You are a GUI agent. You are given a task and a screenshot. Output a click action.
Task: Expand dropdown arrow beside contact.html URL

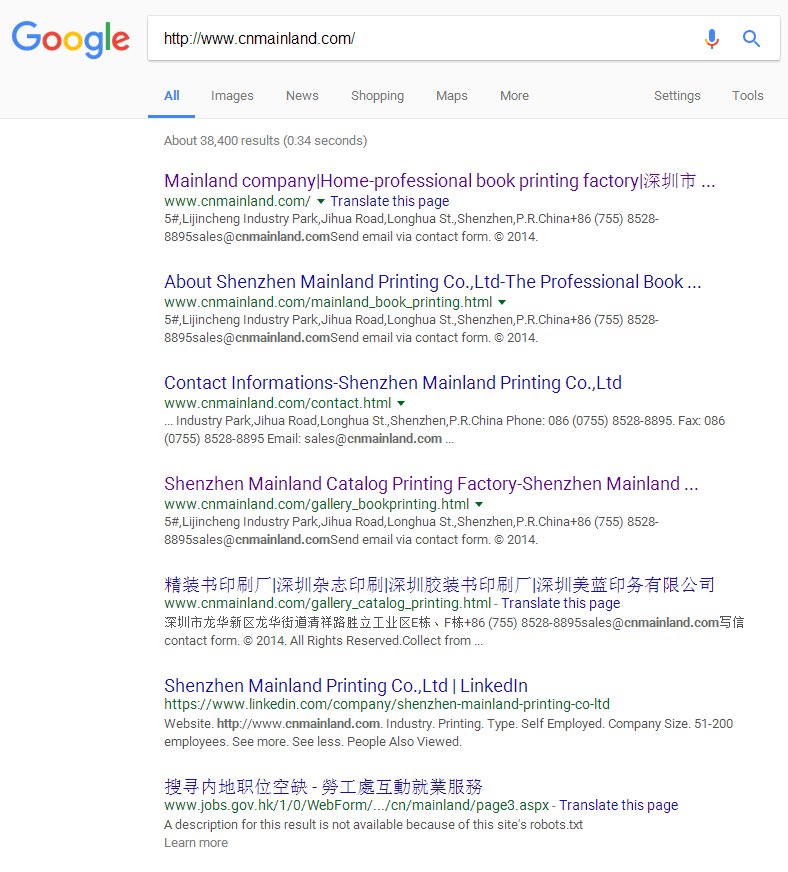pos(401,403)
